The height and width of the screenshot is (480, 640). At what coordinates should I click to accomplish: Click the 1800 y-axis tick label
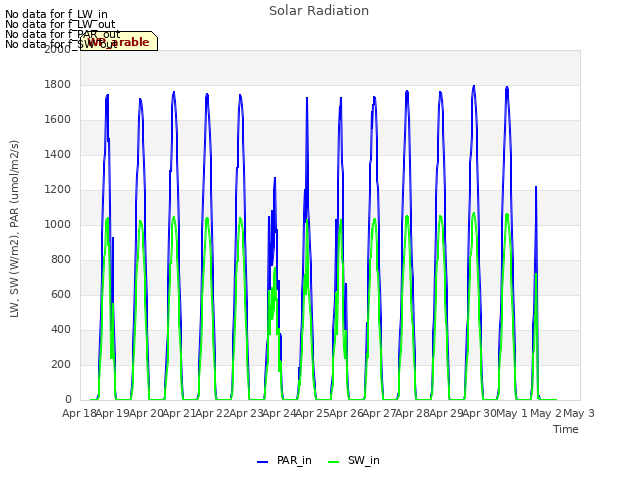point(58,84)
